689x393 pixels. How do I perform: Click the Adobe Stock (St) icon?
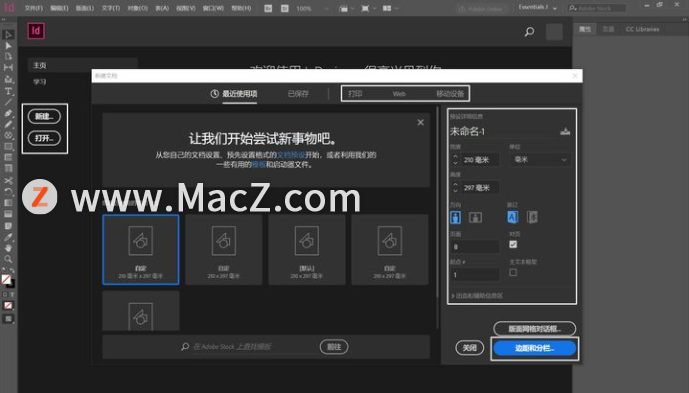point(285,8)
